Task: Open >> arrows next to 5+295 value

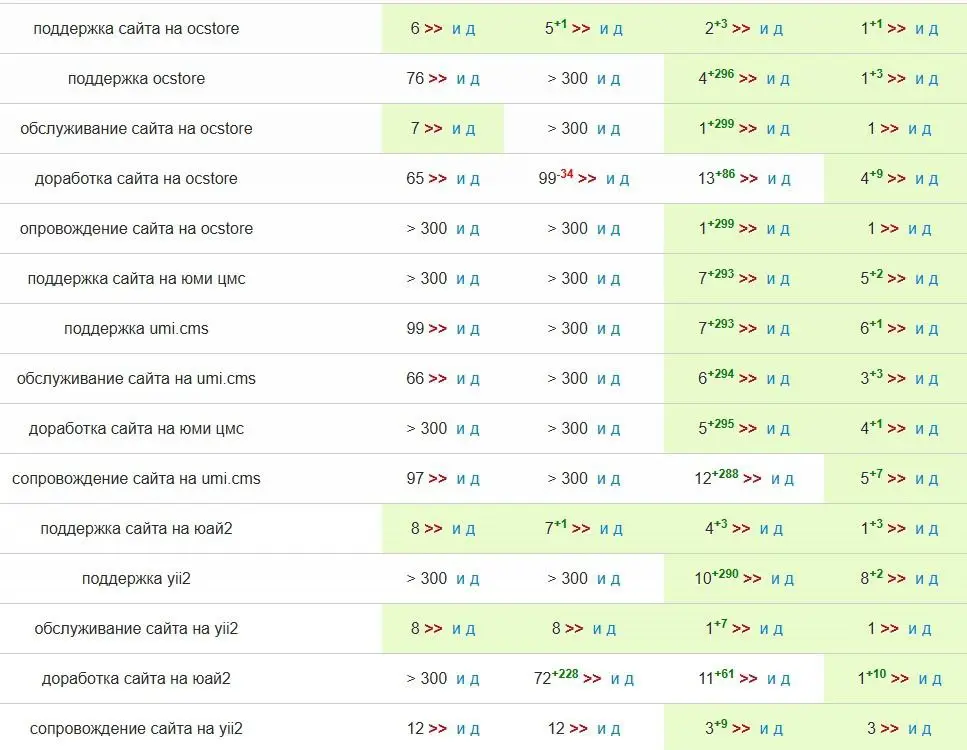Action: (x=748, y=429)
